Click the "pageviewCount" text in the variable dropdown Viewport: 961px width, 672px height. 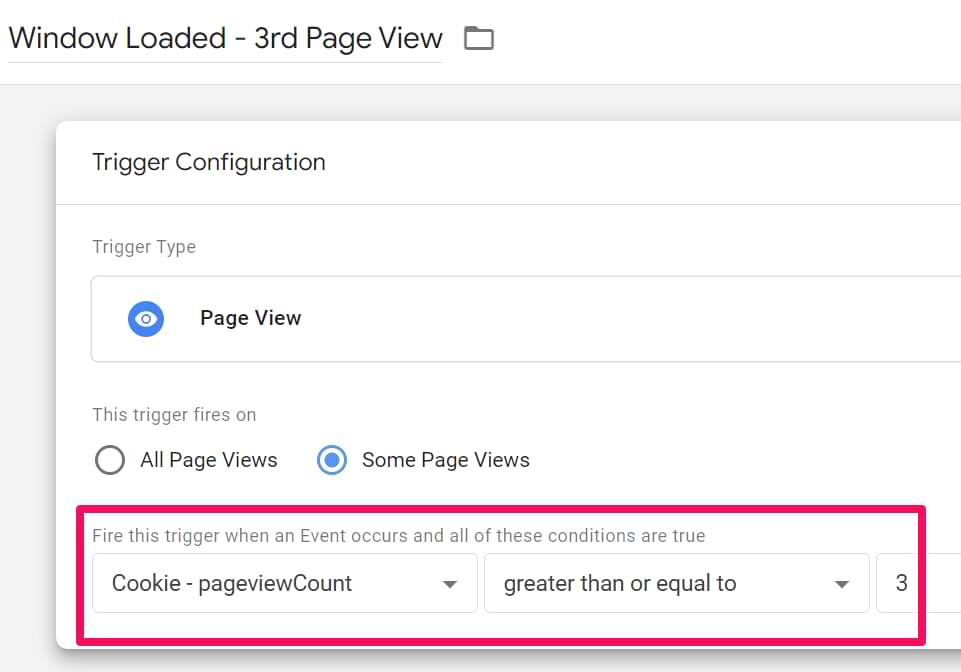click(x=275, y=583)
